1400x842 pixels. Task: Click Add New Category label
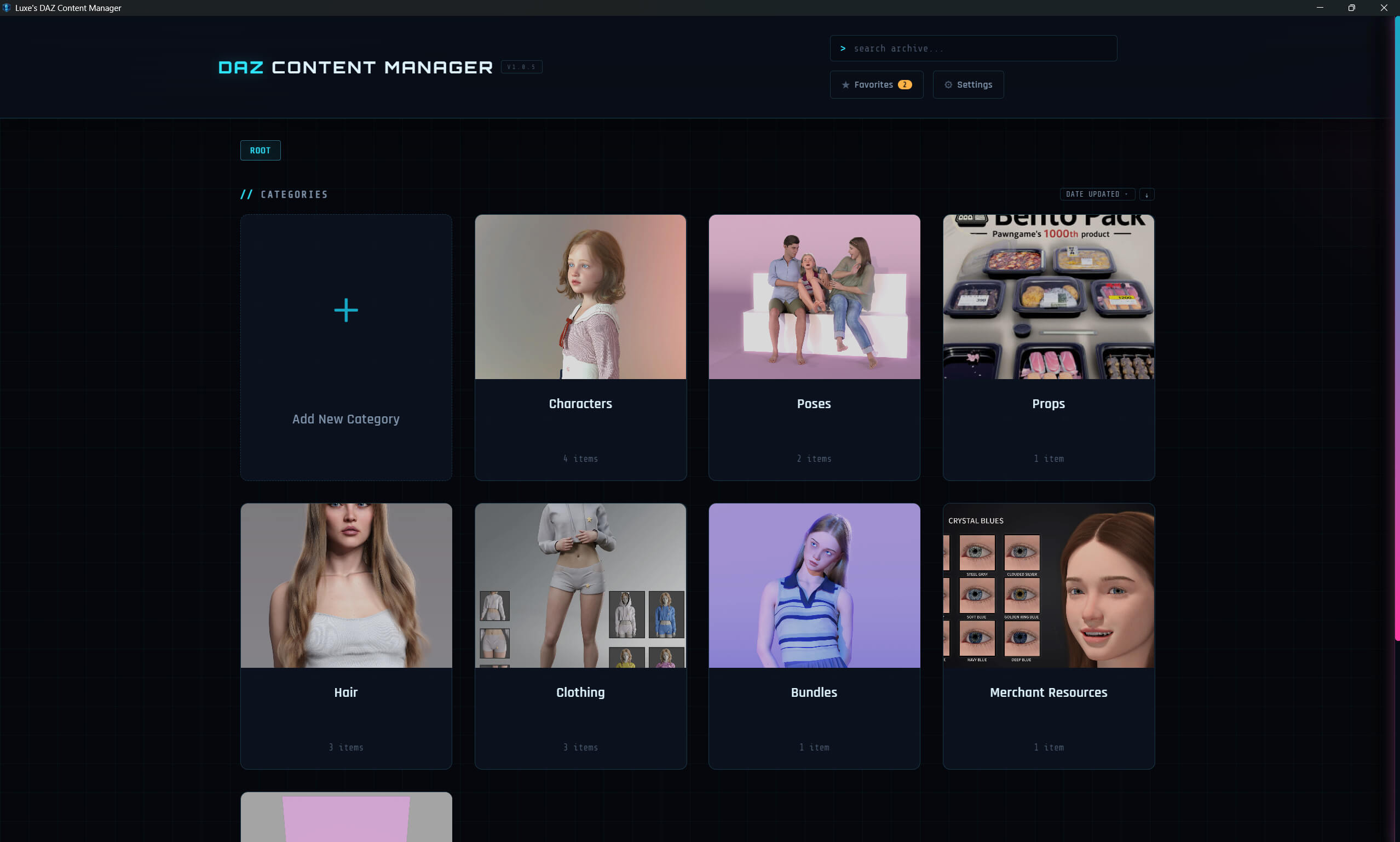(346, 419)
